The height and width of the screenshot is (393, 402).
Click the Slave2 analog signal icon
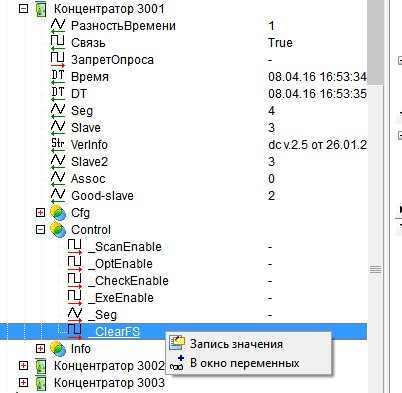(58, 162)
